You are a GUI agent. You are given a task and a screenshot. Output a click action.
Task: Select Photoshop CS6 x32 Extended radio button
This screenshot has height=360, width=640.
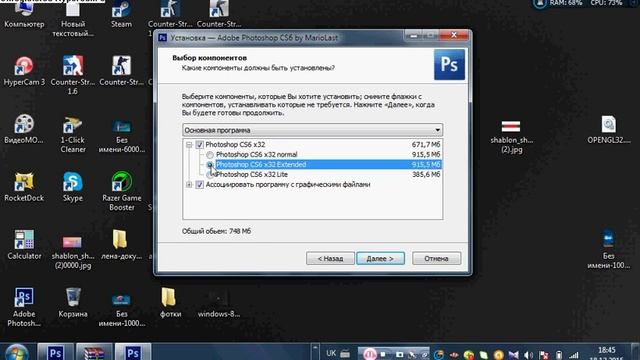(210, 164)
